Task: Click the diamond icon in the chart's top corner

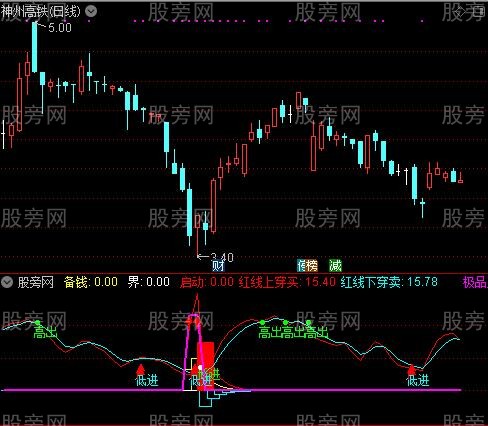Action: coord(460,12)
